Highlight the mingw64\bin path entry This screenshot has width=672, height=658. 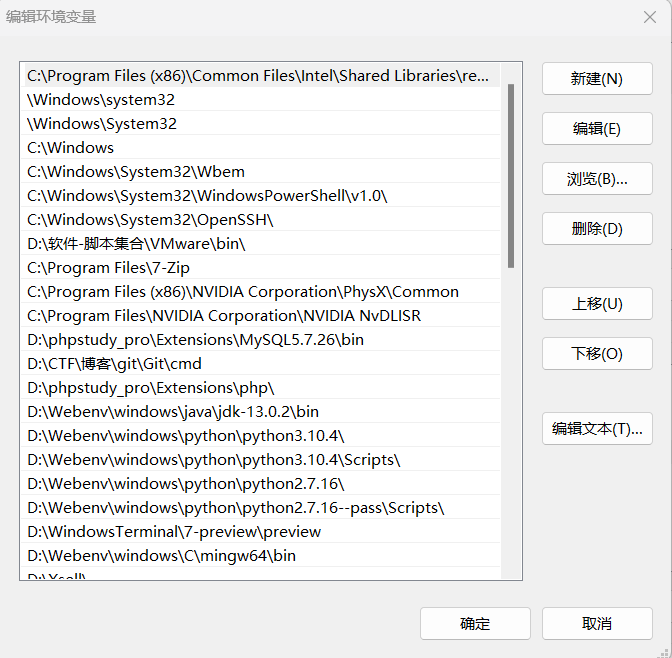(x=161, y=556)
